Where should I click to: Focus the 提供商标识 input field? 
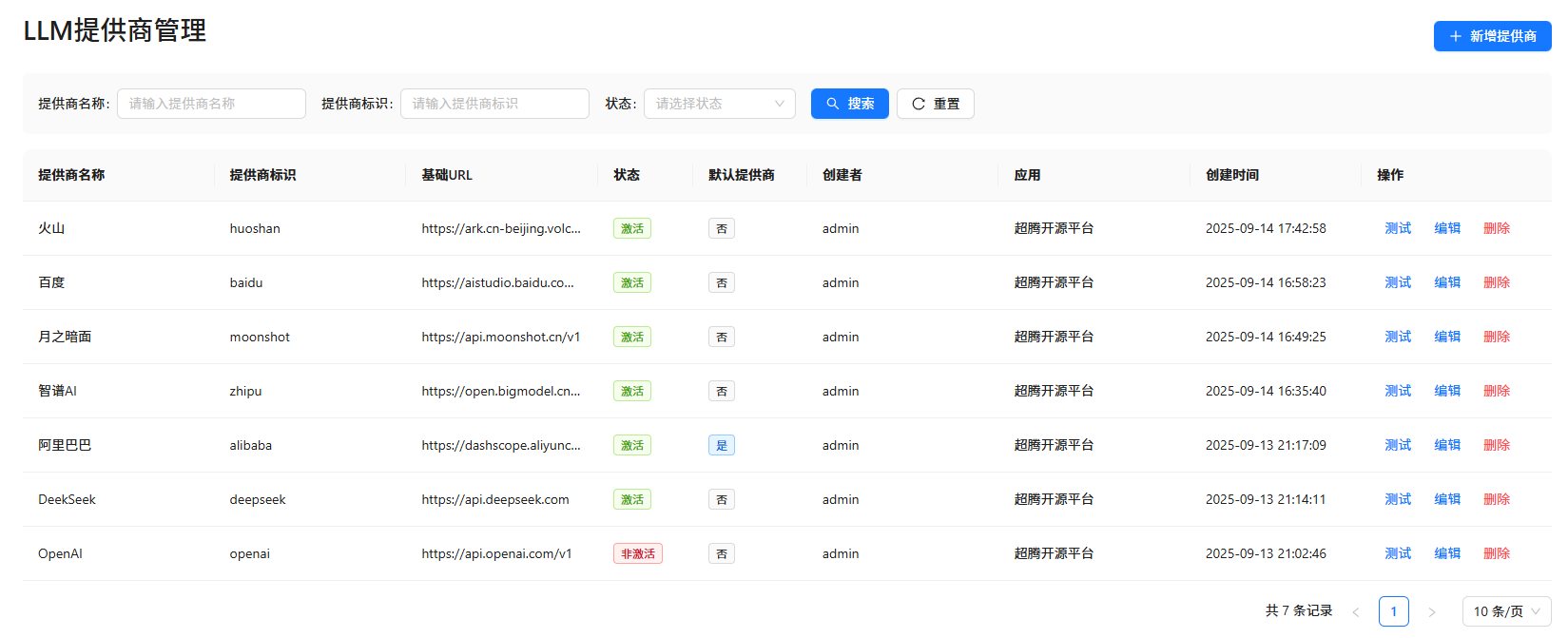point(494,104)
